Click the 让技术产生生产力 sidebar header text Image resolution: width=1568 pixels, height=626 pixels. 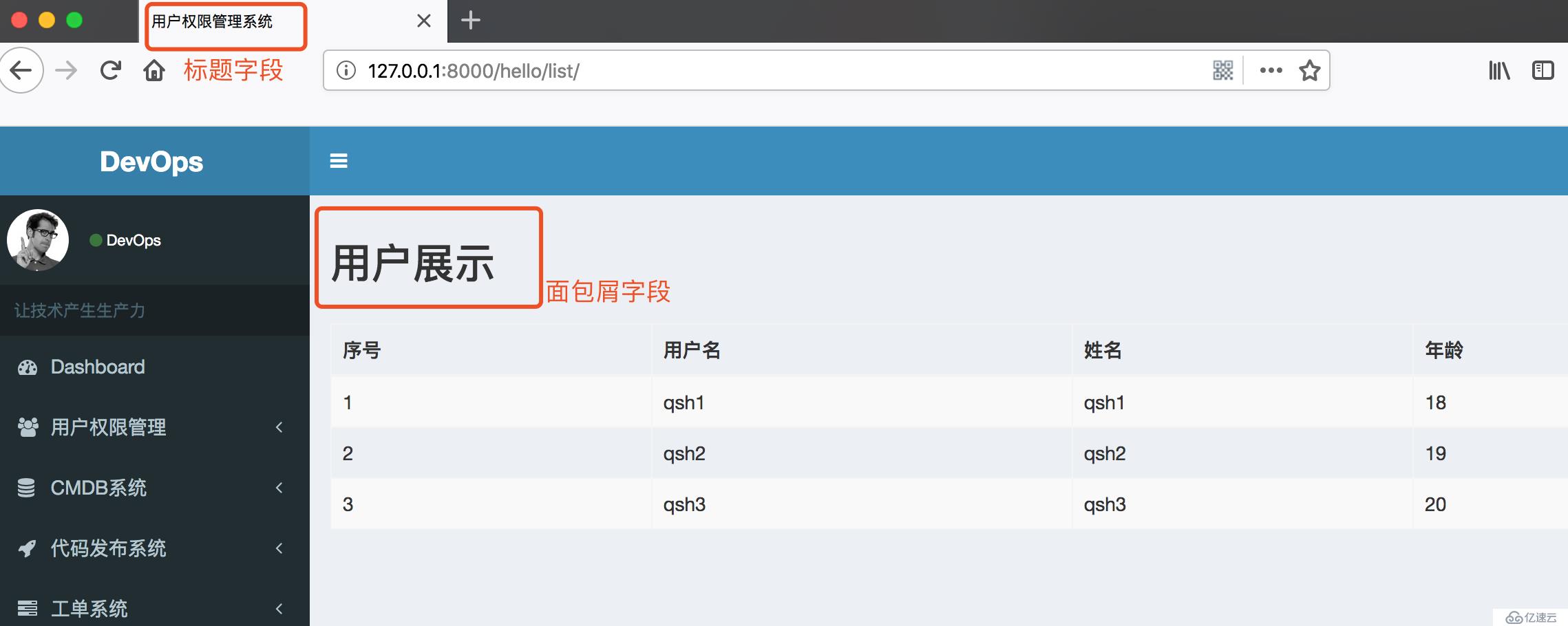(80, 310)
